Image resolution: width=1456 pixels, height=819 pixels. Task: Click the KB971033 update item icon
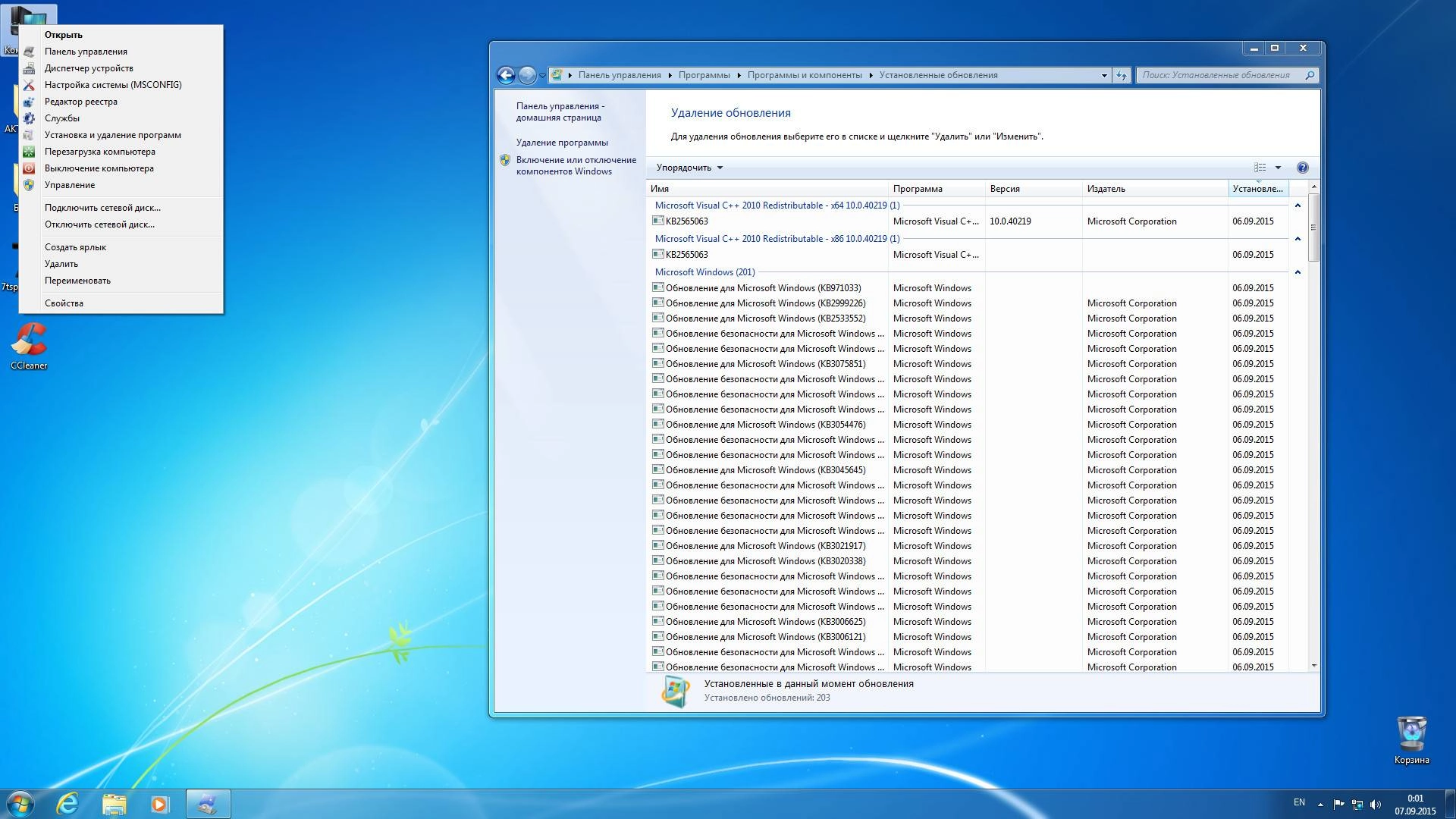(658, 287)
